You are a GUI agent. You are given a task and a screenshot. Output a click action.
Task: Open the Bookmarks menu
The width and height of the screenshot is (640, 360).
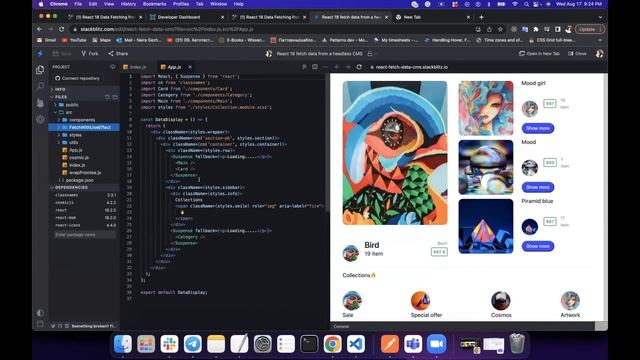pos(154,4)
